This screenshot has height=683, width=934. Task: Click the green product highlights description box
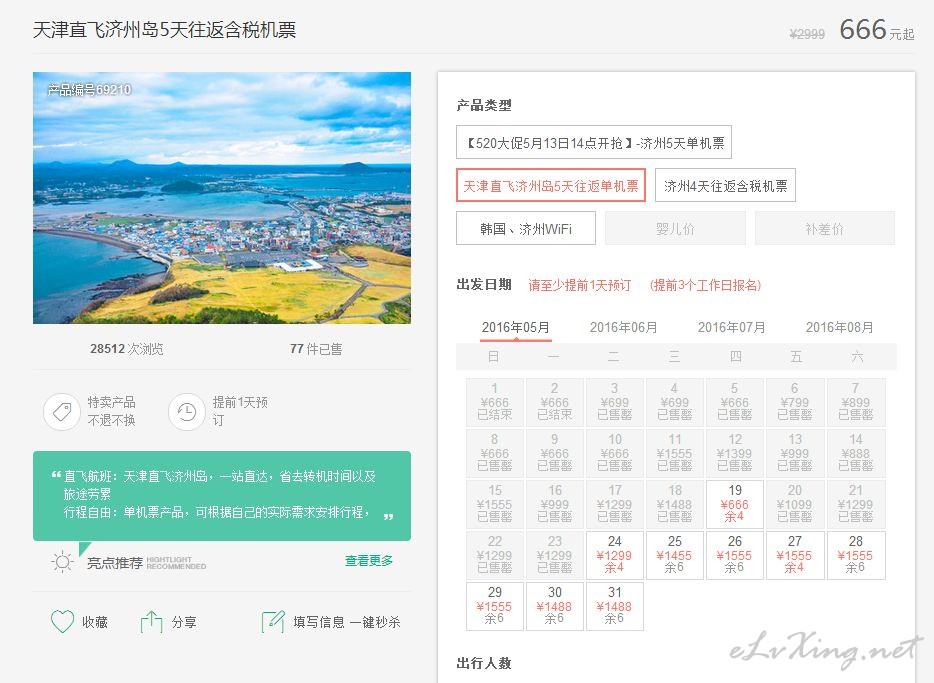pyautogui.click(x=222, y=495)
